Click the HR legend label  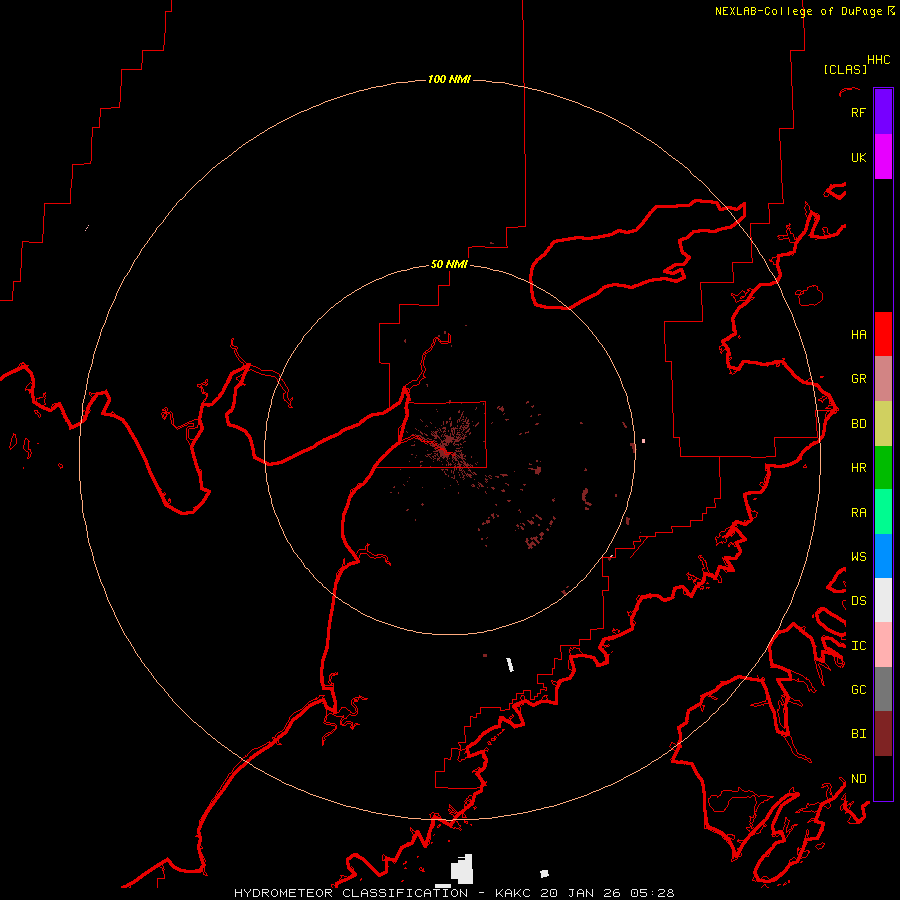point(858,468)
